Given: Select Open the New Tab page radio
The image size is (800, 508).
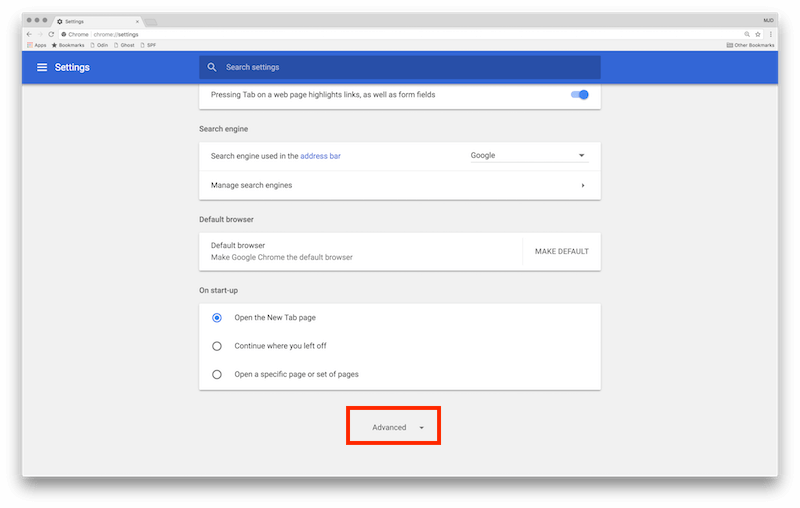Looking at the screenshot, I should [x=217, y=318].
